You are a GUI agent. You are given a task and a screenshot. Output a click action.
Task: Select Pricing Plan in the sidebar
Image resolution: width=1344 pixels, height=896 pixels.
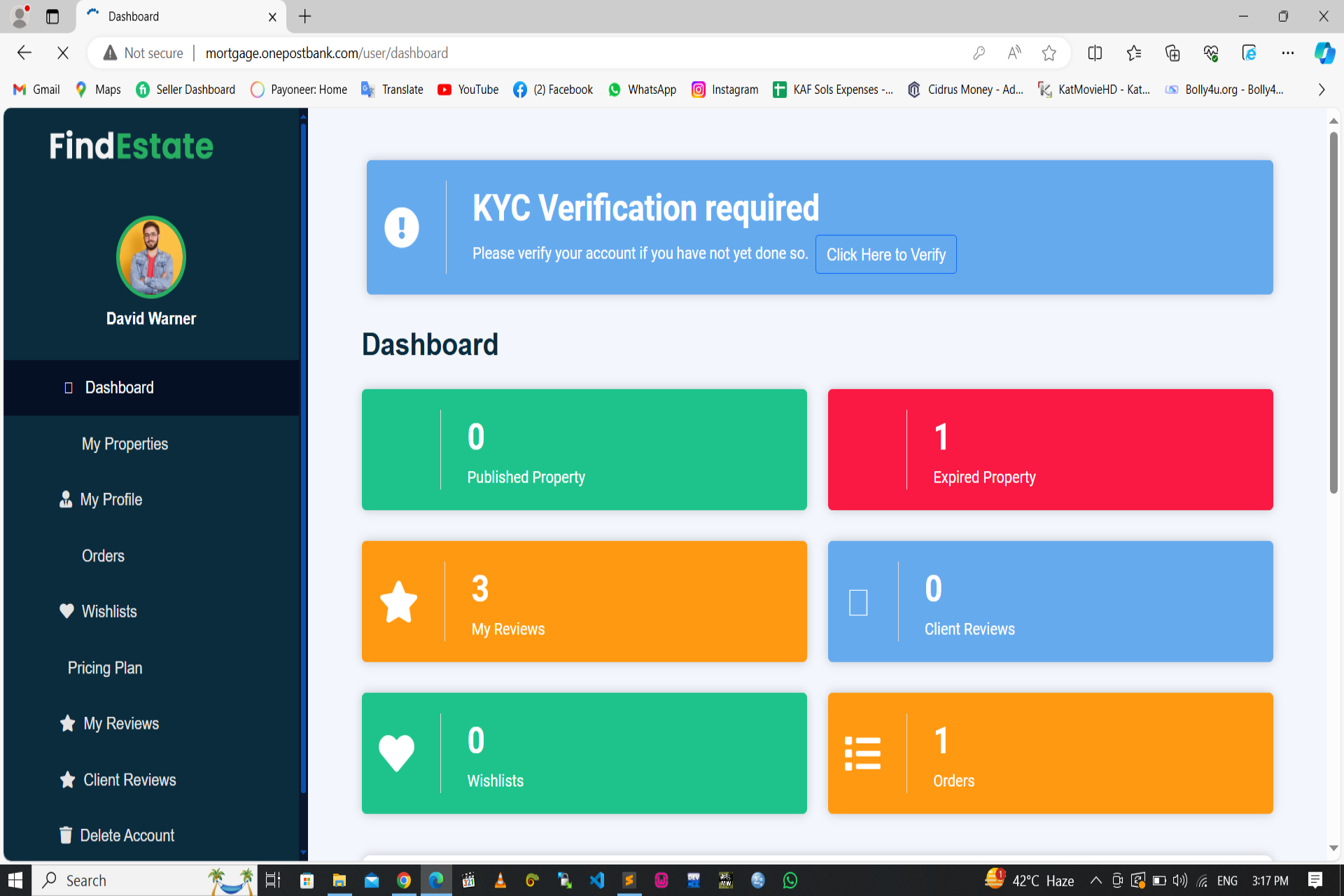(105, 668)
